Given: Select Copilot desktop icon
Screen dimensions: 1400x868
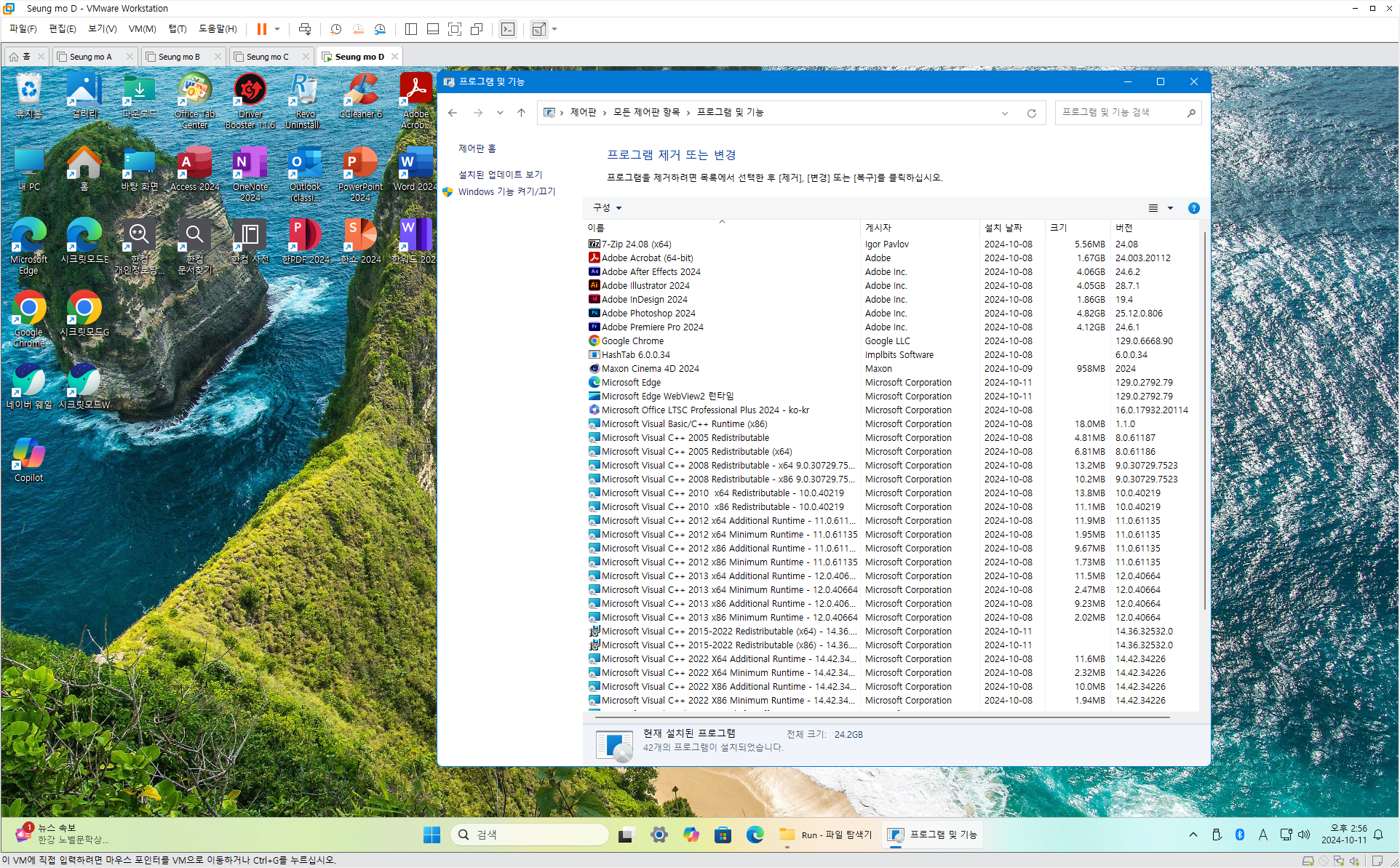Looking at the screenshot, I should (29, 459).
